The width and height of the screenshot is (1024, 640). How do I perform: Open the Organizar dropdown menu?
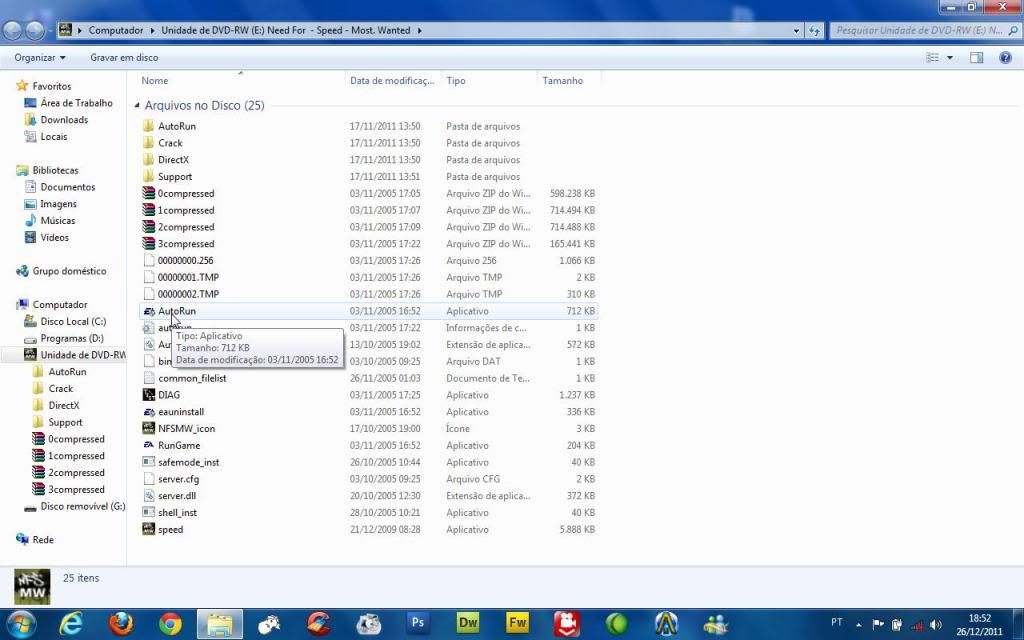40,58
